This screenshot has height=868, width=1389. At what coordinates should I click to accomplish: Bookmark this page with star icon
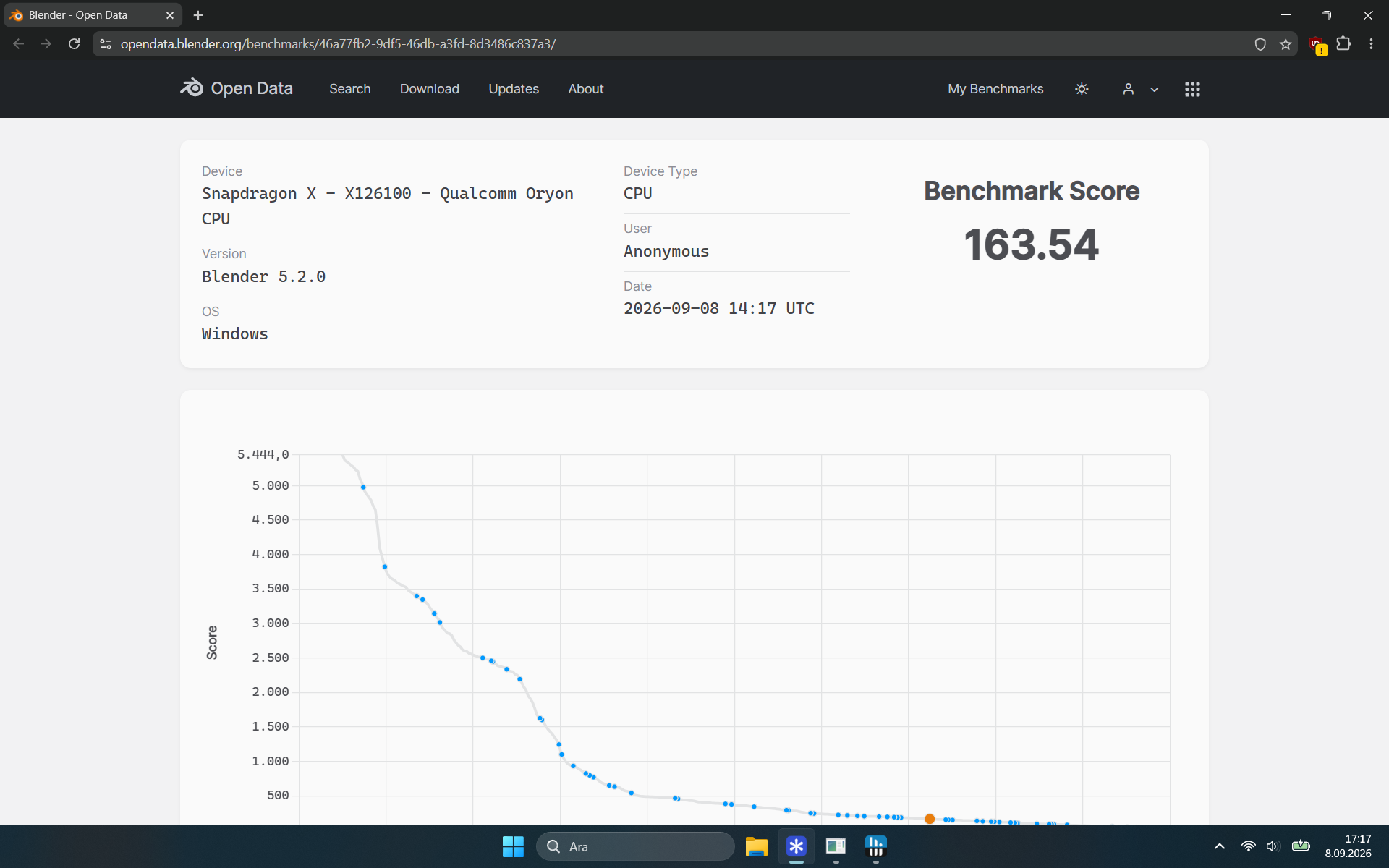pyautogui.click(x=1286, y=44)
